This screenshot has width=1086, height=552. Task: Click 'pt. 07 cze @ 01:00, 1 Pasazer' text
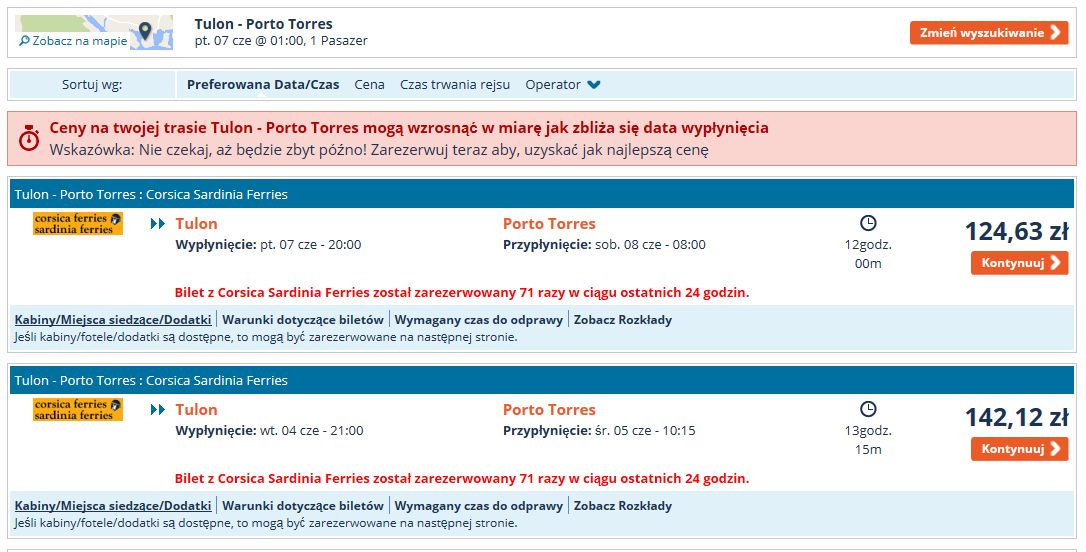(281, 41)
